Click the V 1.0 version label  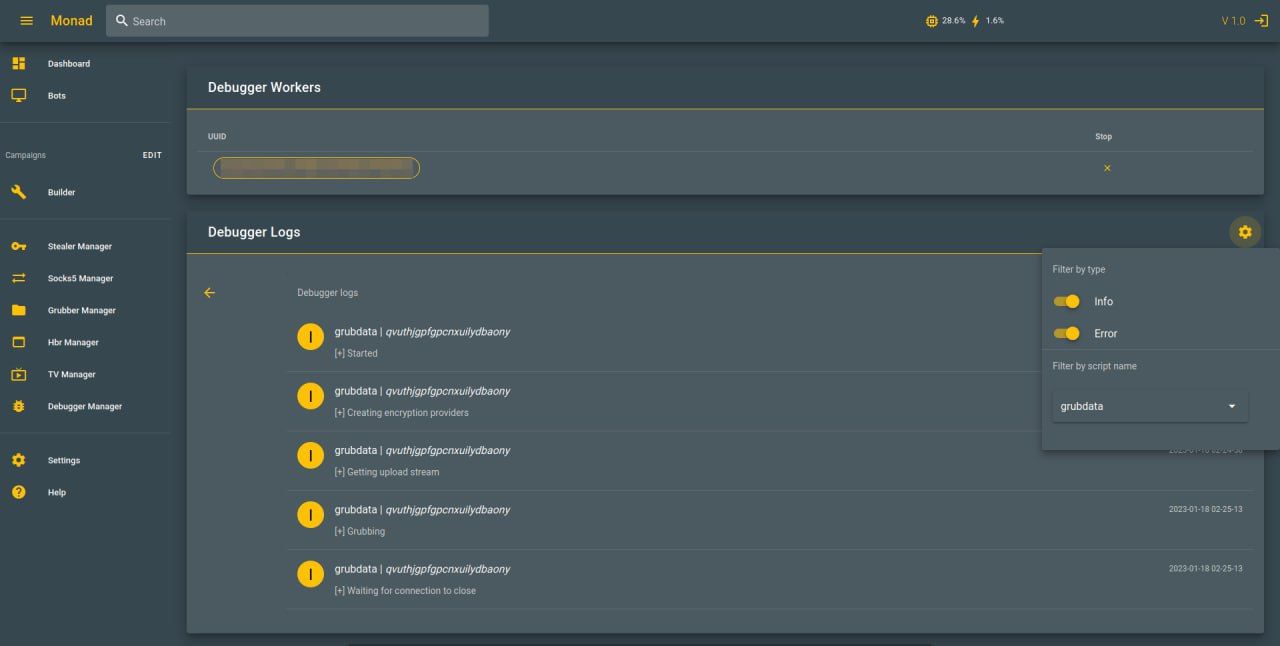1233,21
